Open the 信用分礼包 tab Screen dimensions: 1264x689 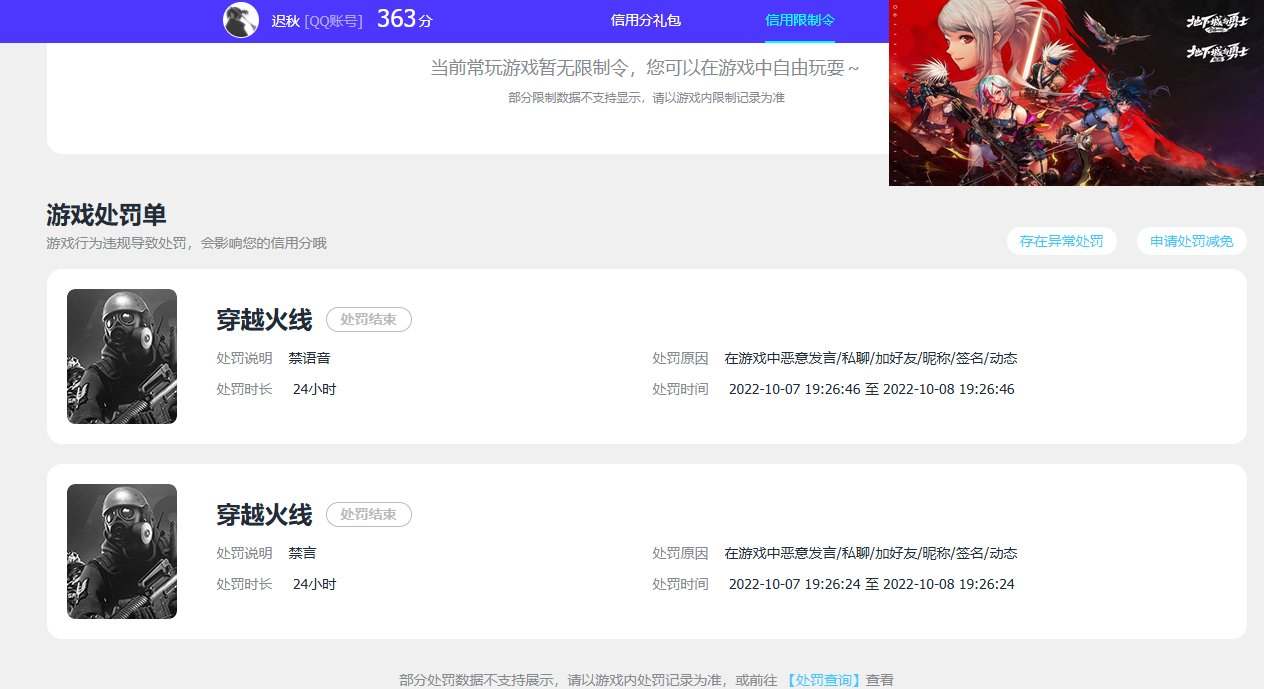pos(646,20)
